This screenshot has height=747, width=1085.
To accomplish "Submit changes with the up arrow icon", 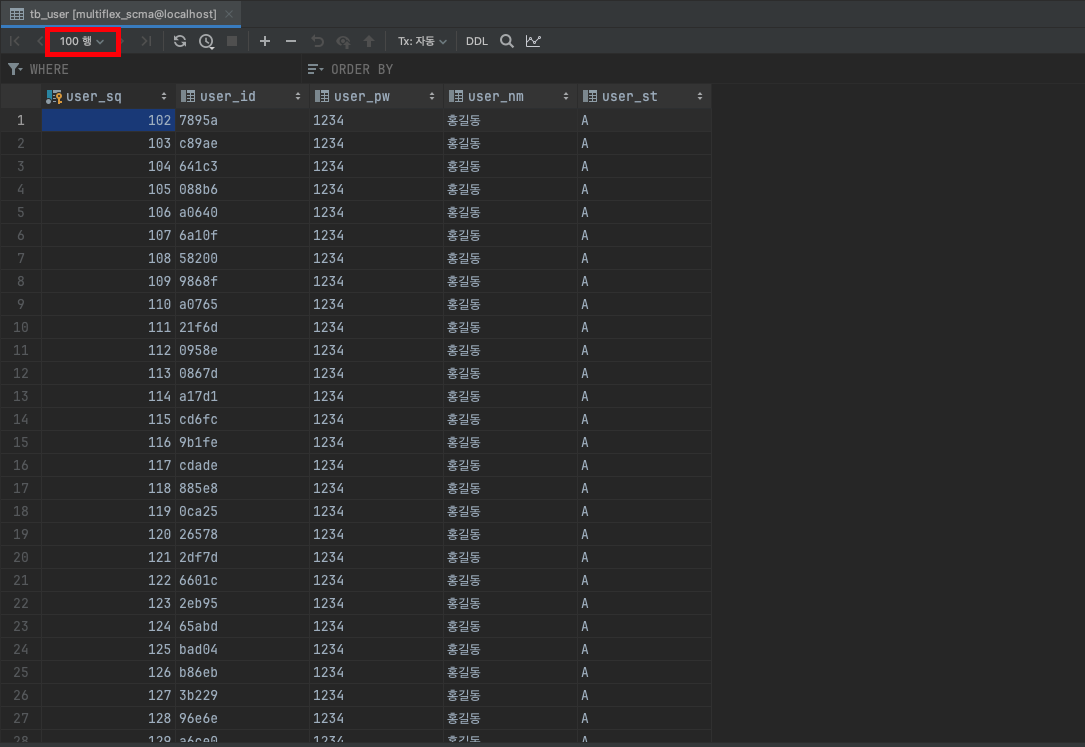I will [369, 42].
